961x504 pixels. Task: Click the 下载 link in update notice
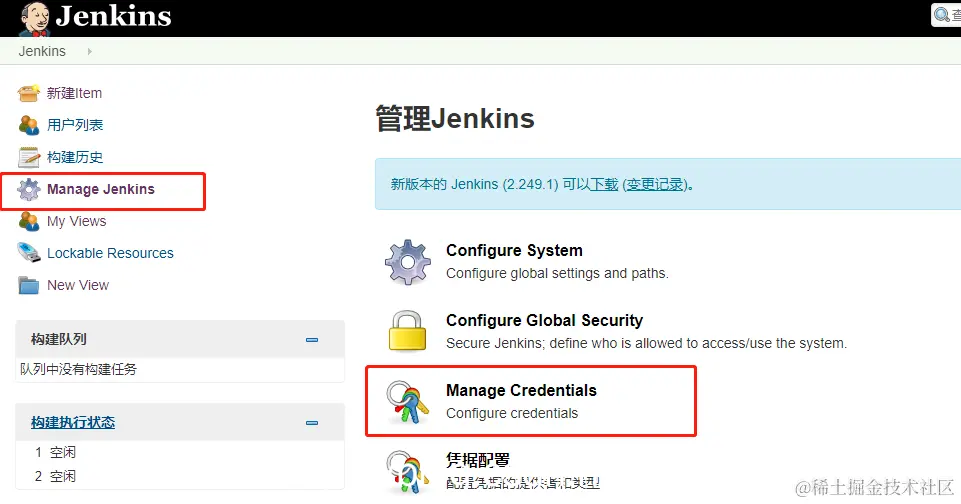[603, 184]
